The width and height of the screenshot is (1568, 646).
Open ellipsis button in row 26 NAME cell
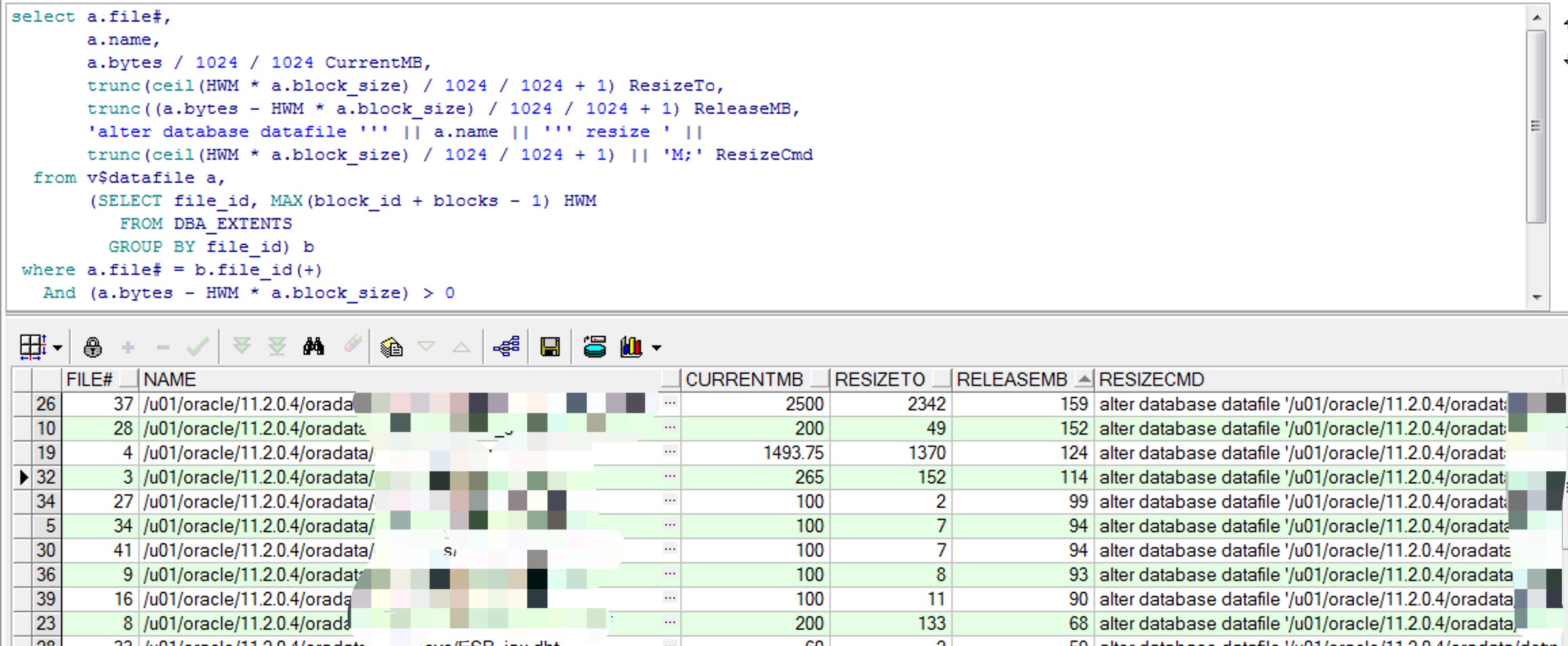point(669,404)
